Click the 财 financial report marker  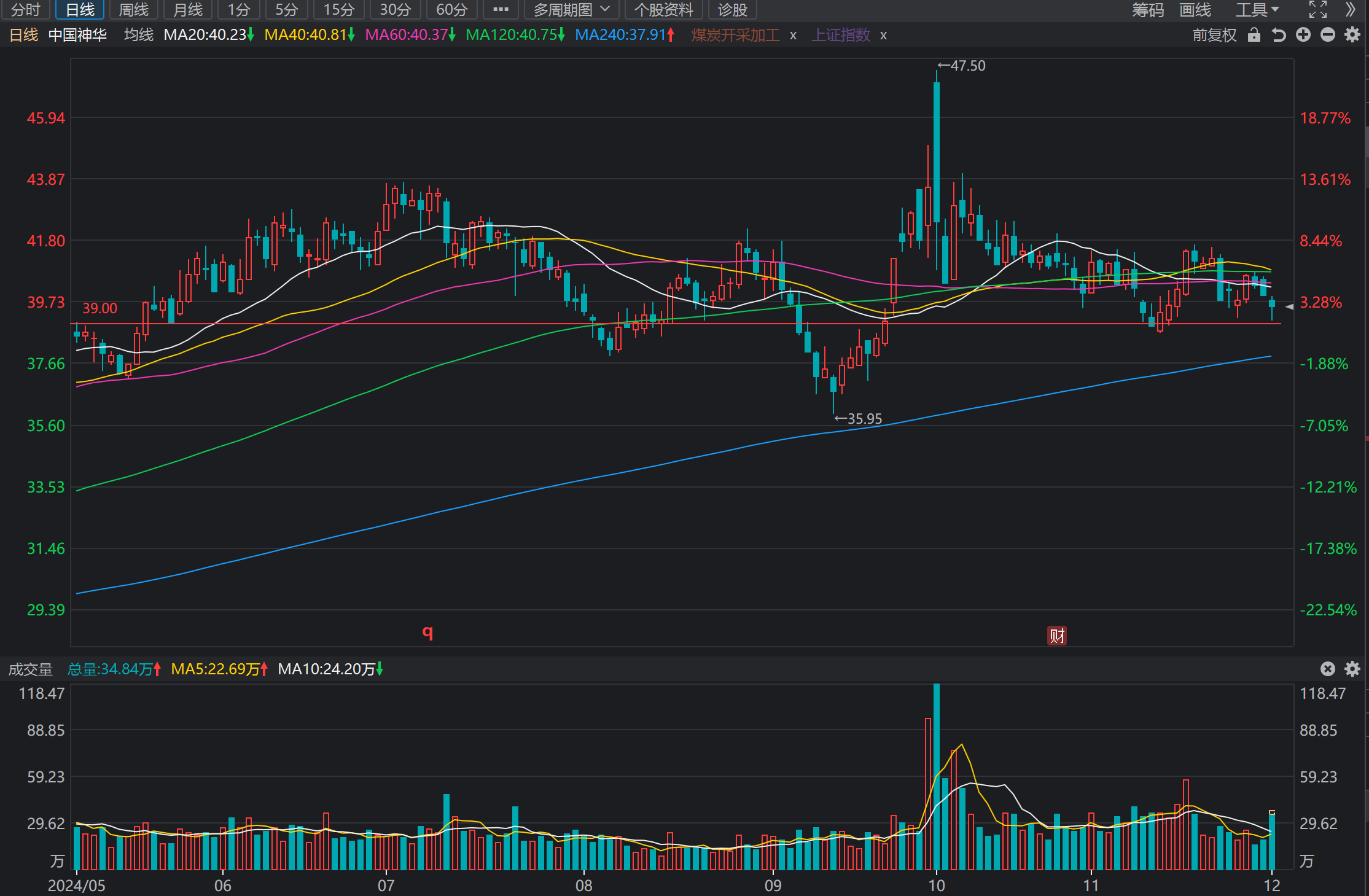pyautogui.click(x=1057, y=636)
